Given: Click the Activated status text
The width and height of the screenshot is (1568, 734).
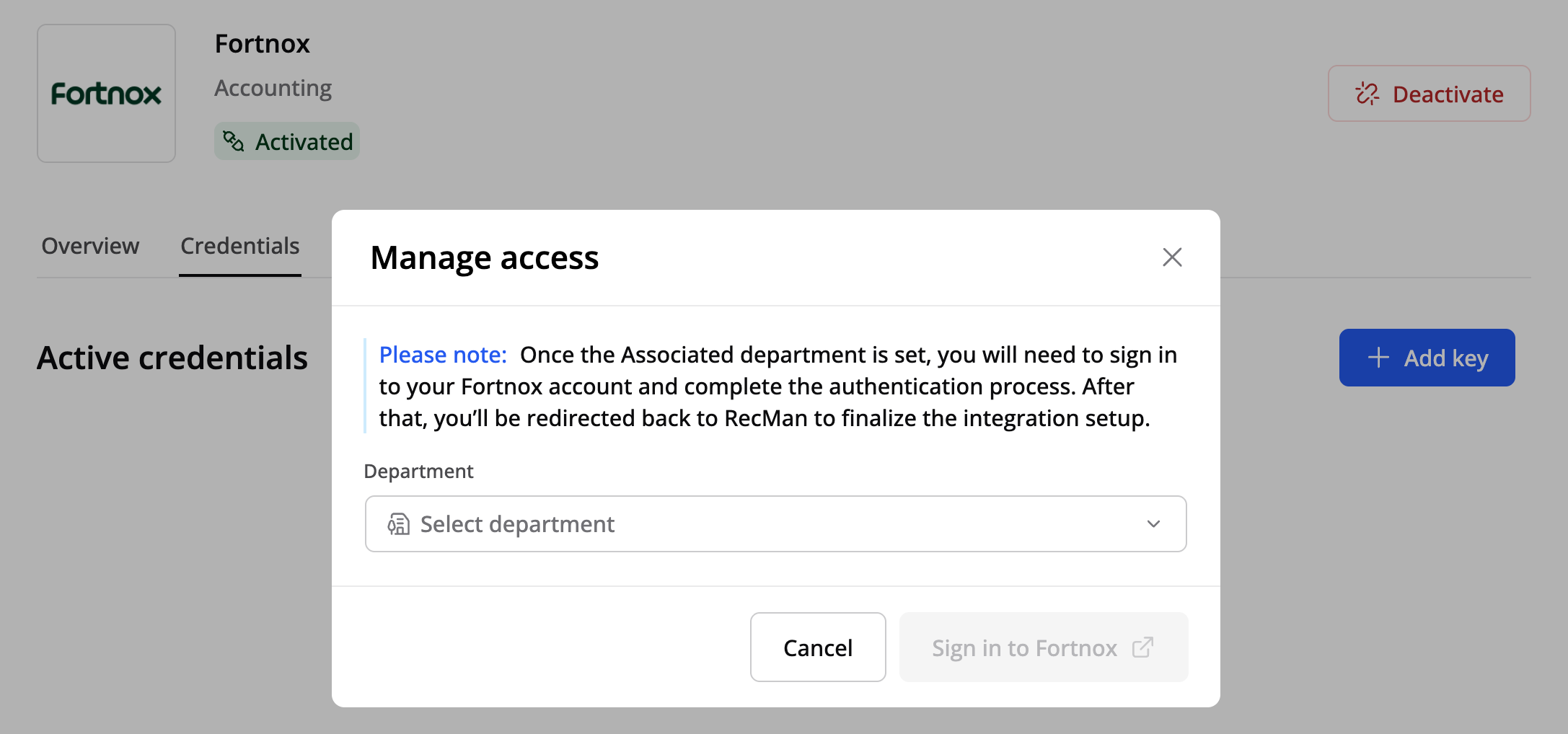Looking at the screenshot, I should tap(304, 142).
